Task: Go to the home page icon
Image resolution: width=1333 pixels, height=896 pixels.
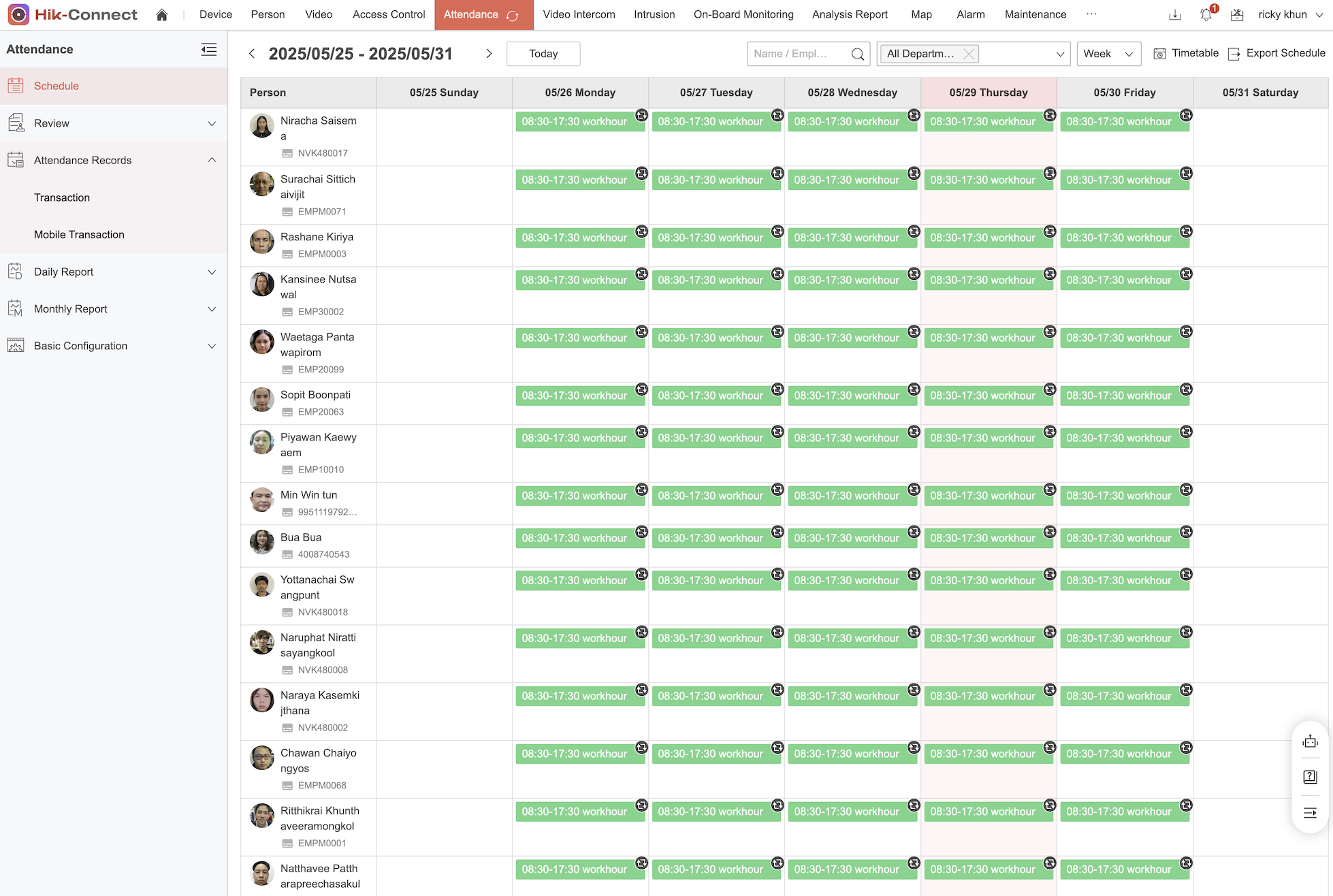Action: (161, 15)
